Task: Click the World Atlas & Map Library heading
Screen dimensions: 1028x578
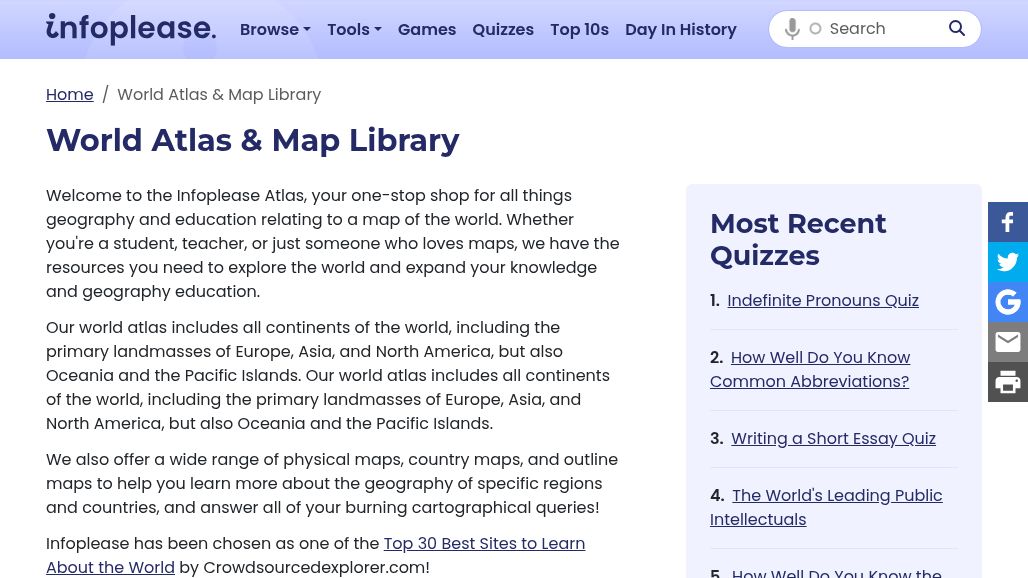Action: [252, 140]
